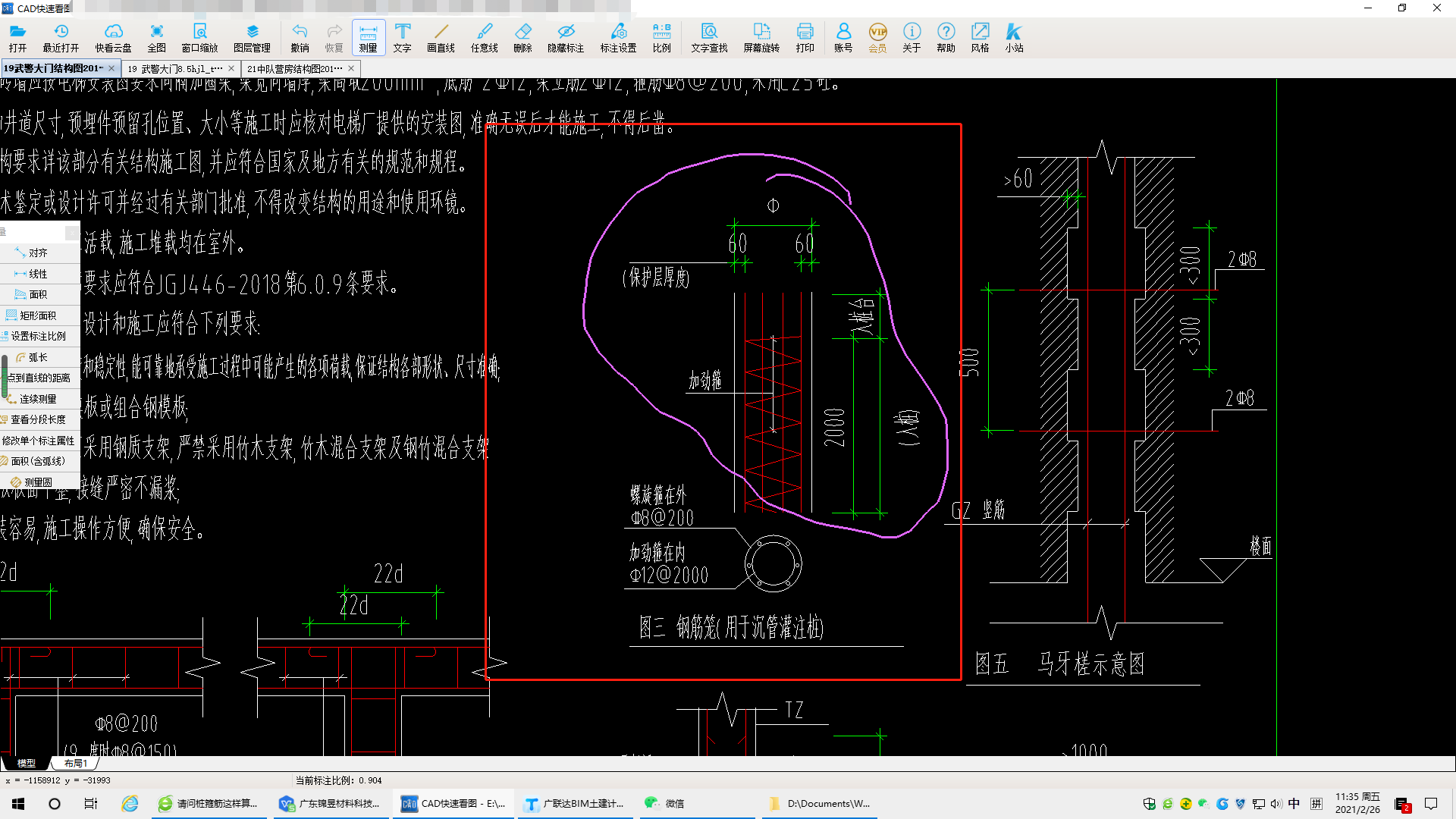Show the full drawing with 全图

(156, 37)
